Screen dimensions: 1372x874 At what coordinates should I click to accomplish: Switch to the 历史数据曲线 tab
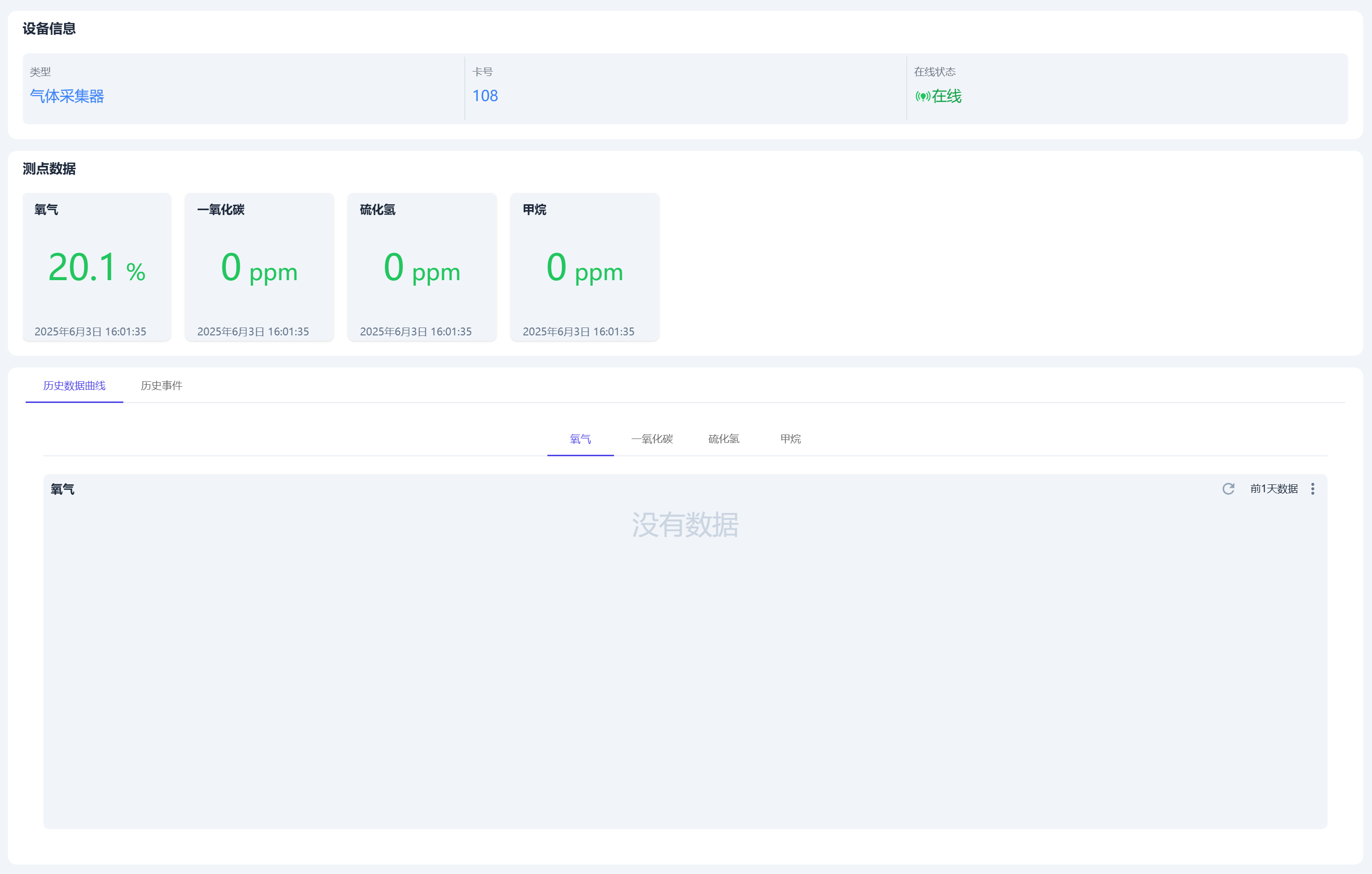click(x=74, y=386)
